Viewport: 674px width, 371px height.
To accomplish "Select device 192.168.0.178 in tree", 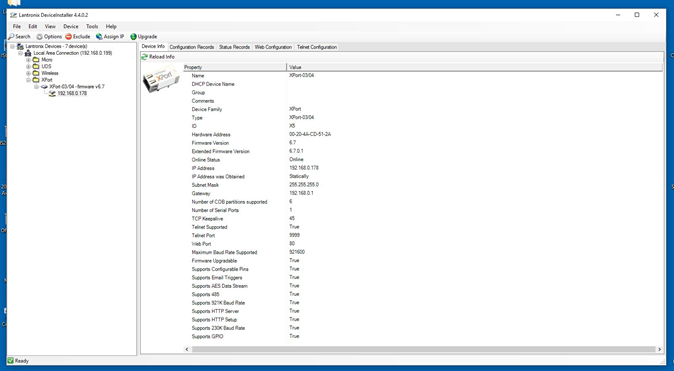I will pos(72,93).
